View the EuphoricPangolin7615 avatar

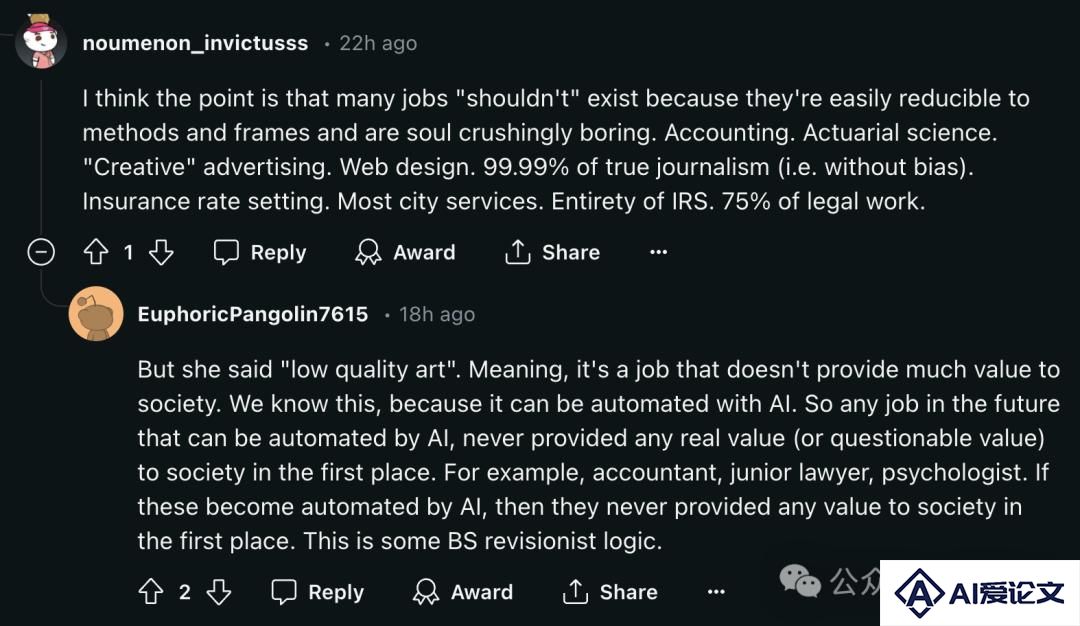[96, 313]
